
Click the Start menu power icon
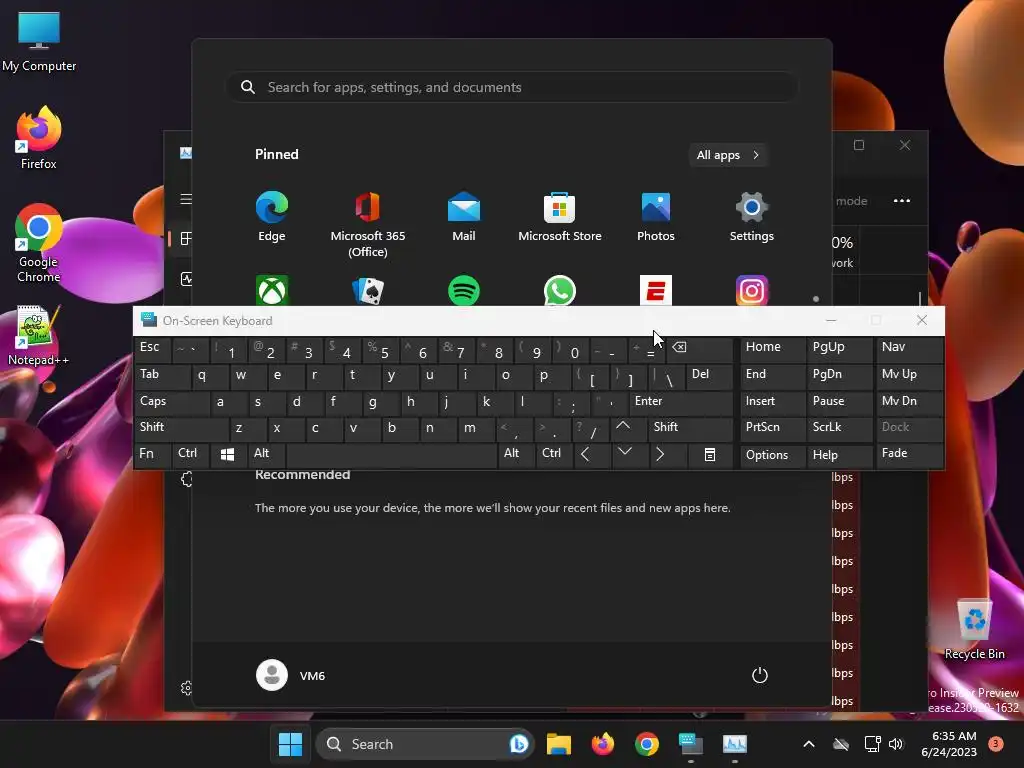click(760, 675)
